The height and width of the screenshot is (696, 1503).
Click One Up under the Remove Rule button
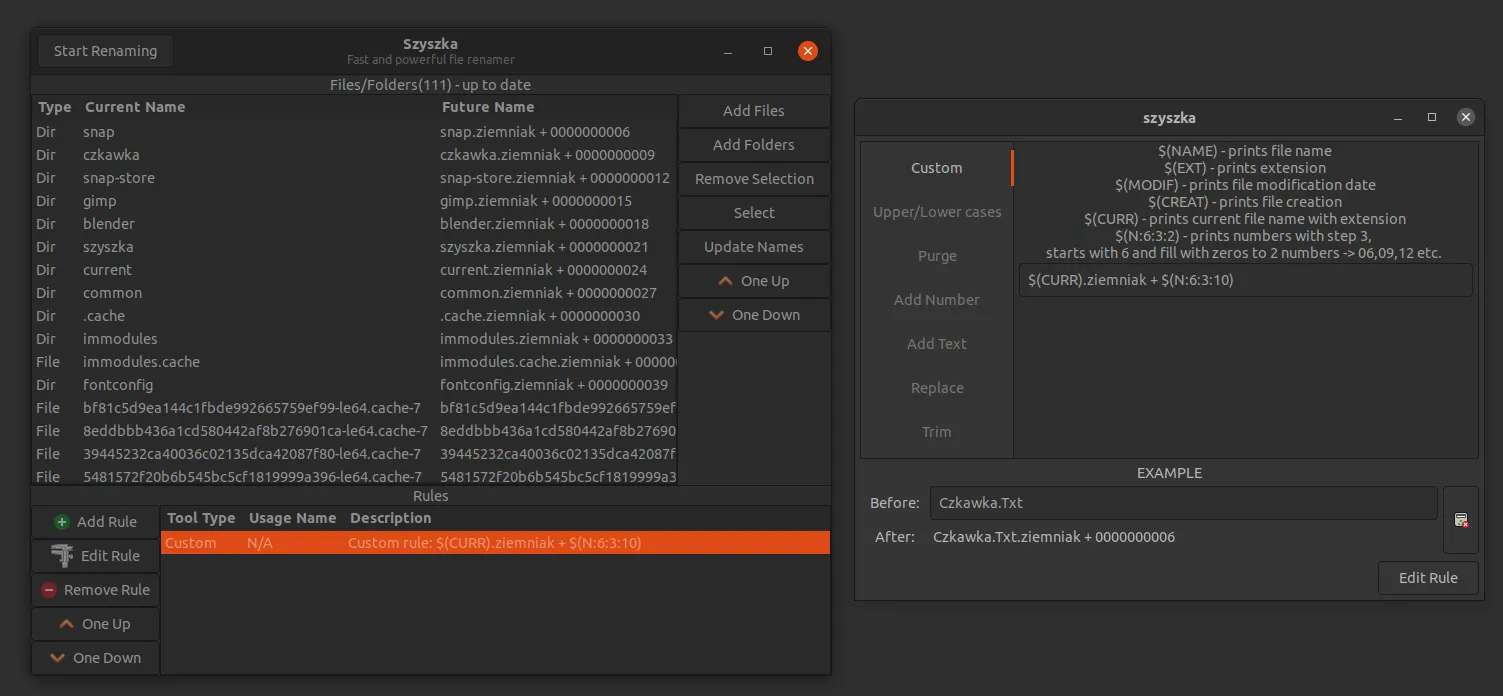(95, 624)
